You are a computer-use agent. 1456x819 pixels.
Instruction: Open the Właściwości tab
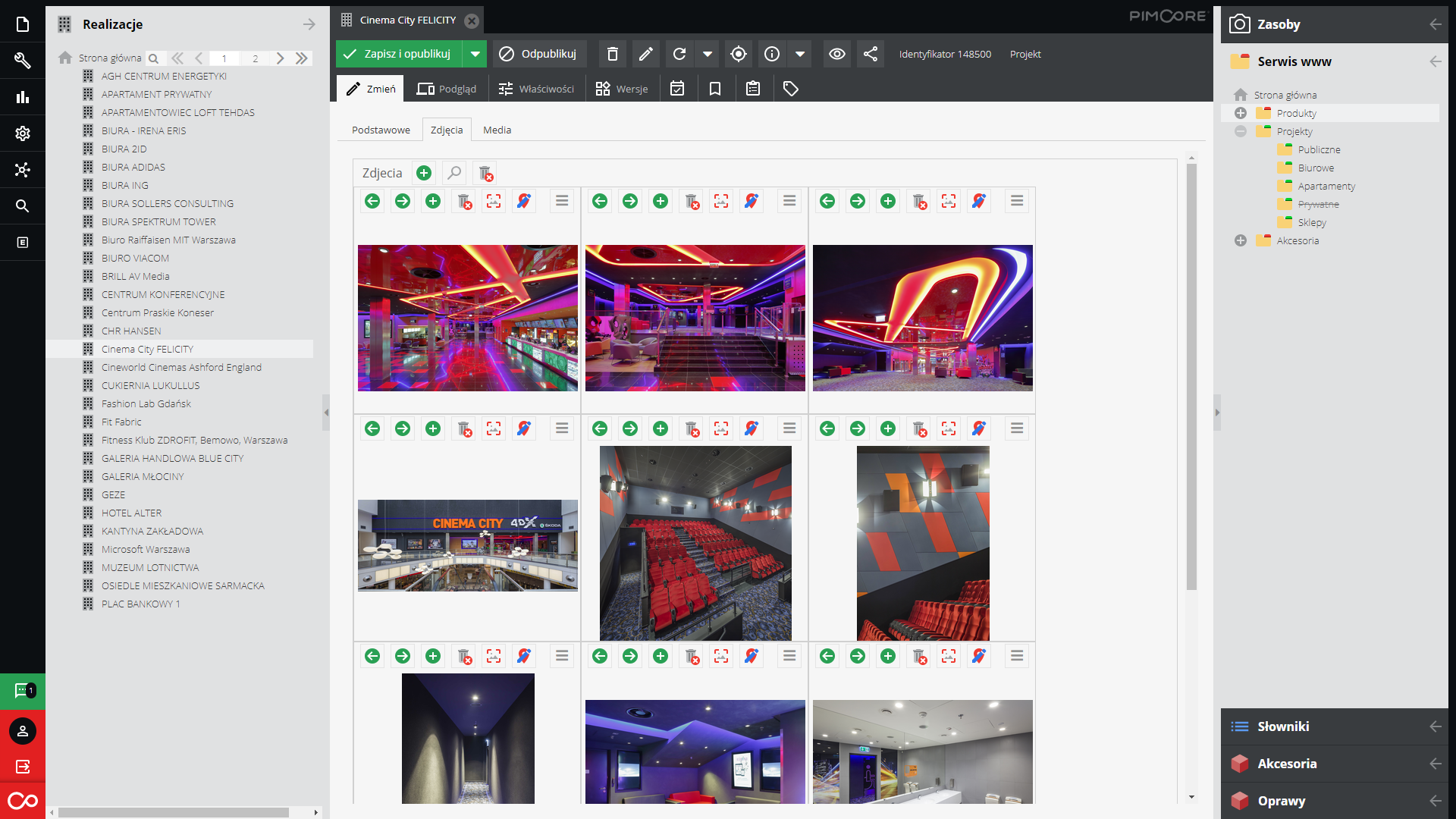[x=536, y=89]
